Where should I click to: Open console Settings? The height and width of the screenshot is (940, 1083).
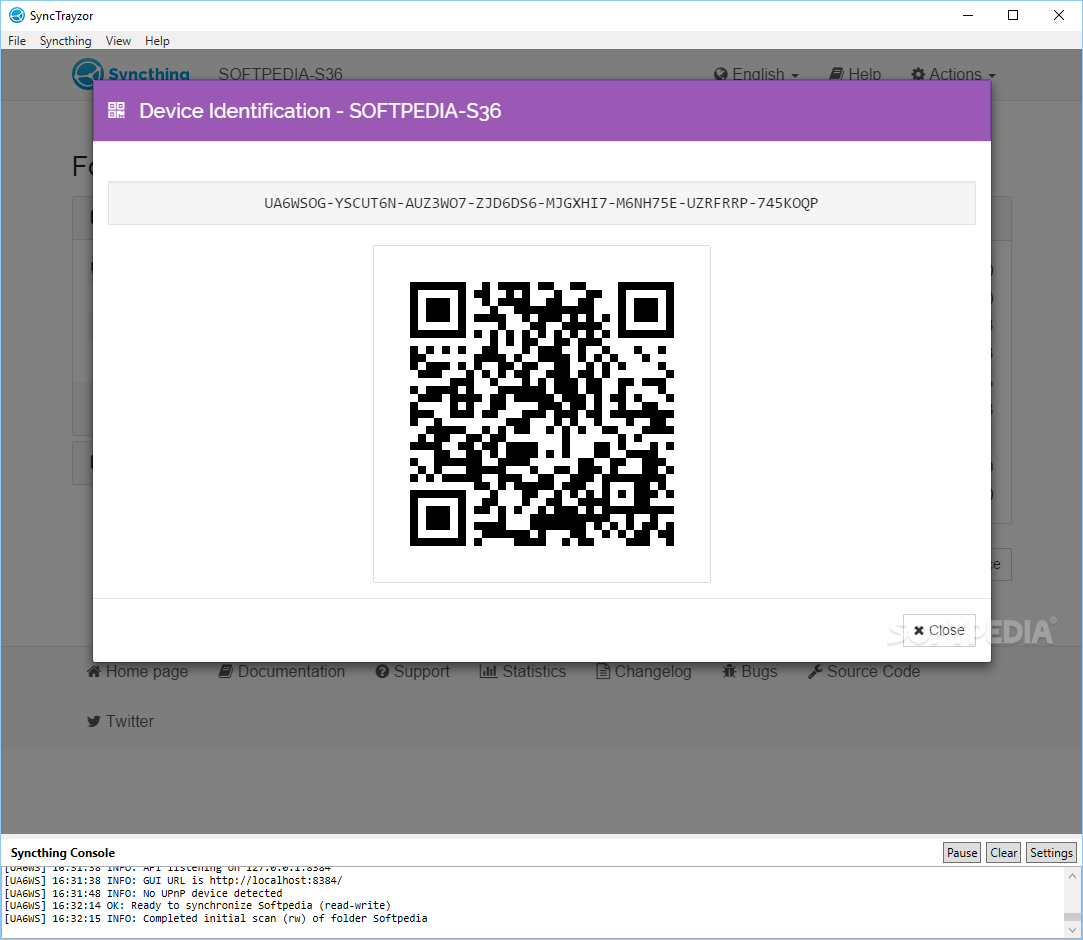[1051, 852]
